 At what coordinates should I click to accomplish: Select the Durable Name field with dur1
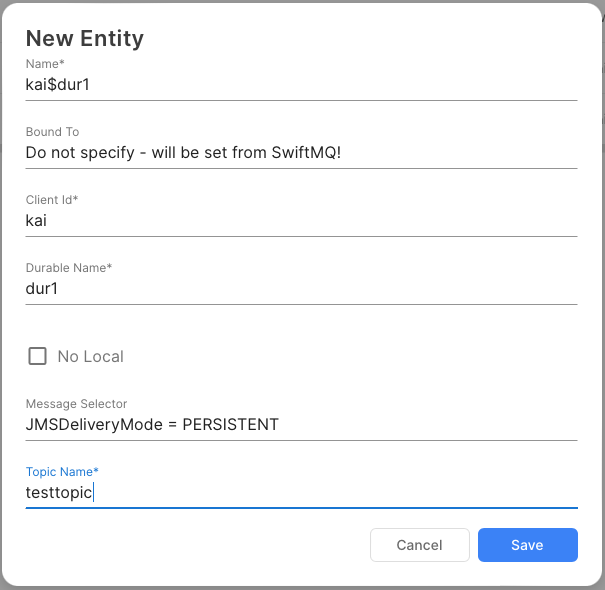tap(300, 289)
